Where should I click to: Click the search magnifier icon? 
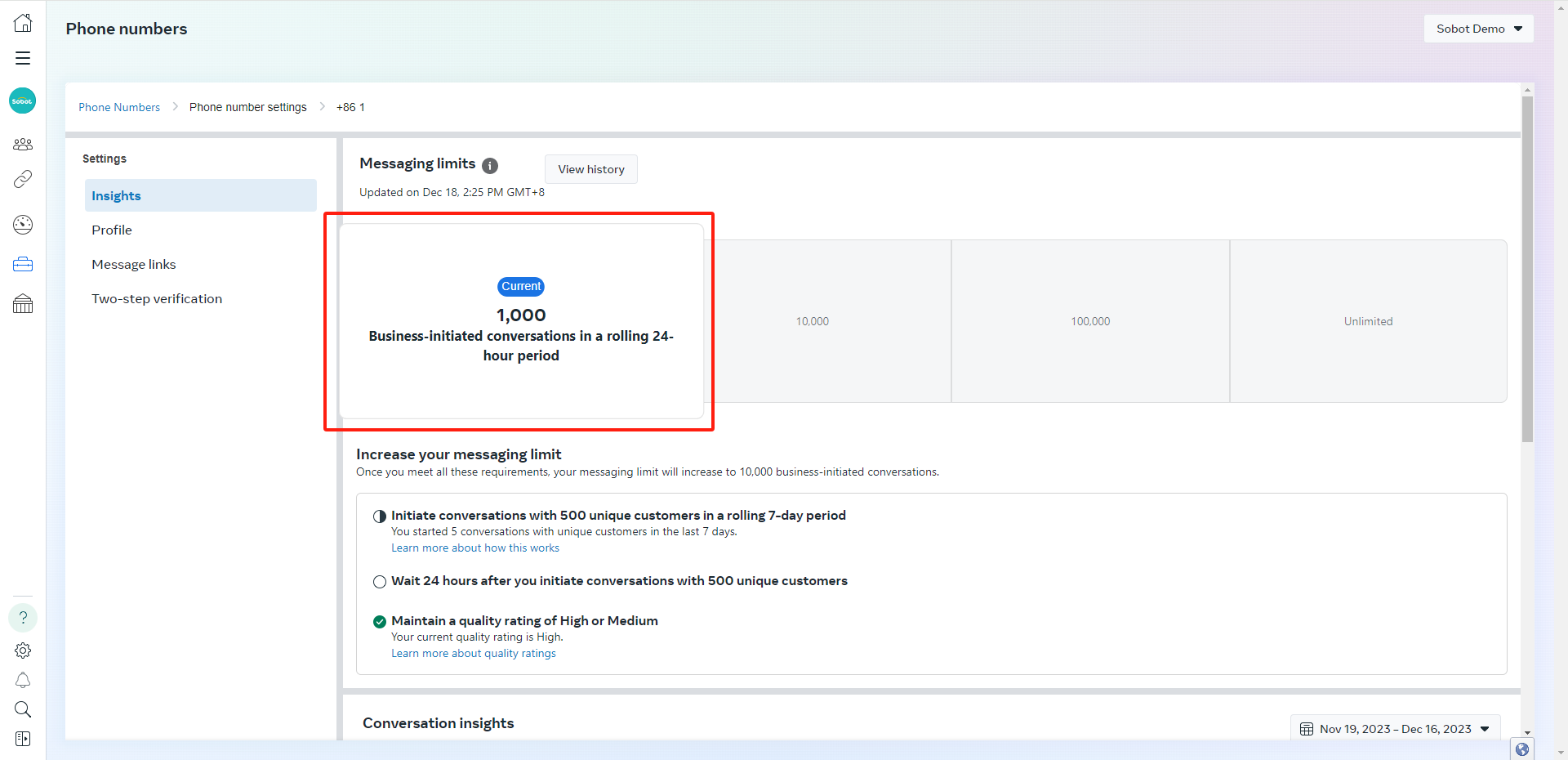coord(23,709)
